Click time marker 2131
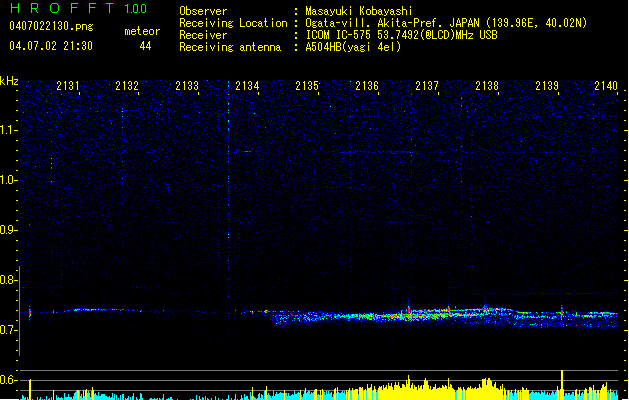This screenshot has width=629, height=400. (67, 85)
